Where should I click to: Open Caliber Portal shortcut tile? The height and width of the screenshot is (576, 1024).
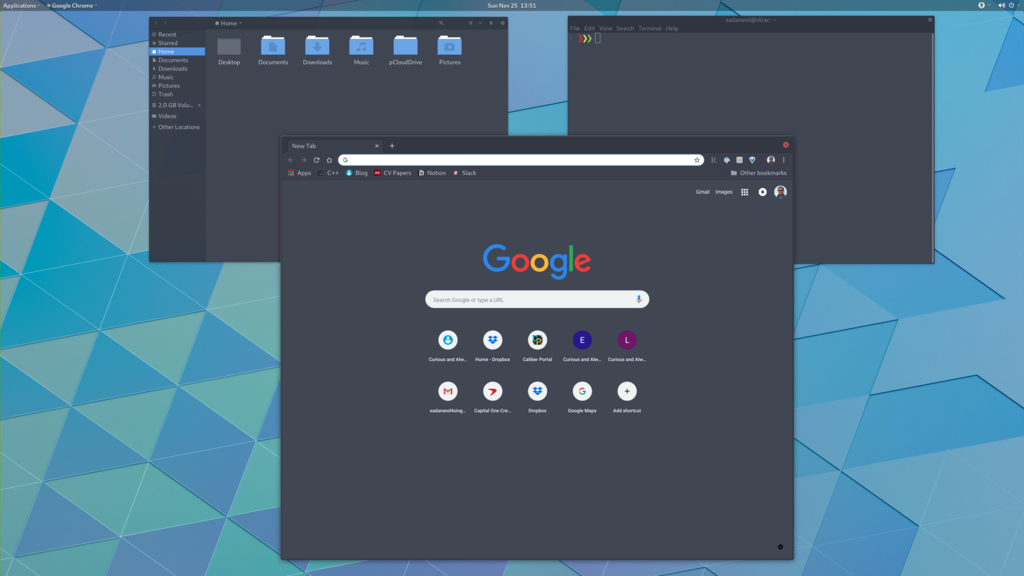pos(537,345)
